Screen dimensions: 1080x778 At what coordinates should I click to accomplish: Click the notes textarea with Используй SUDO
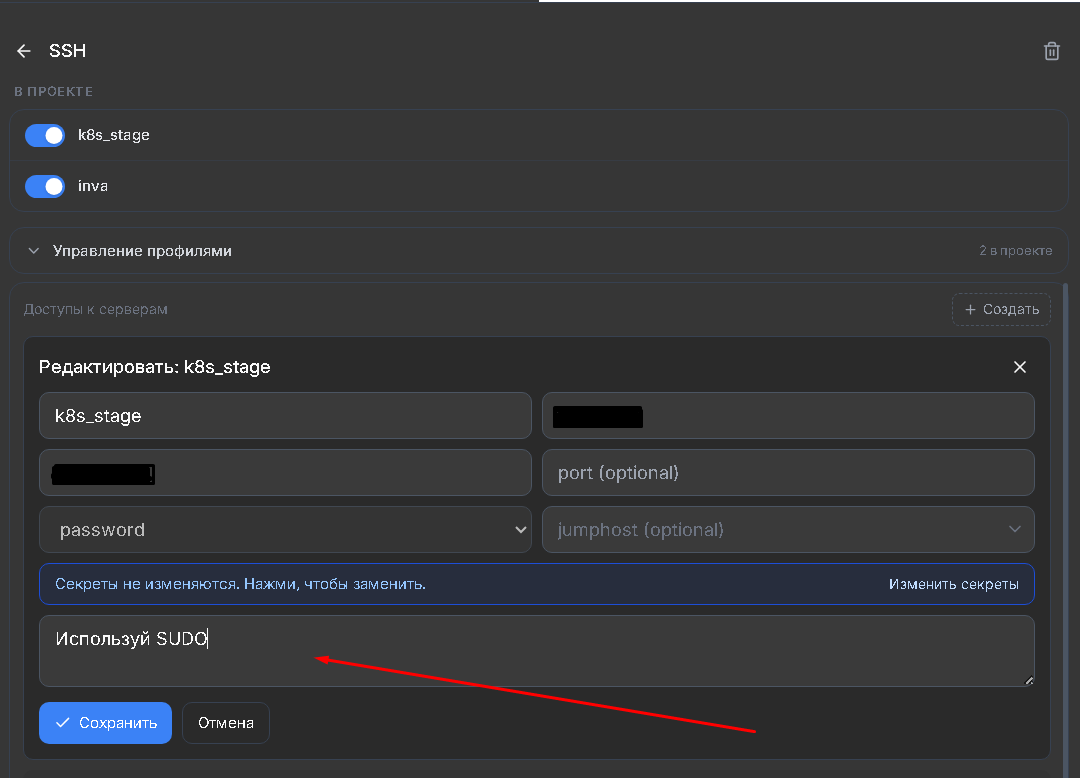[x=537, y=651]
